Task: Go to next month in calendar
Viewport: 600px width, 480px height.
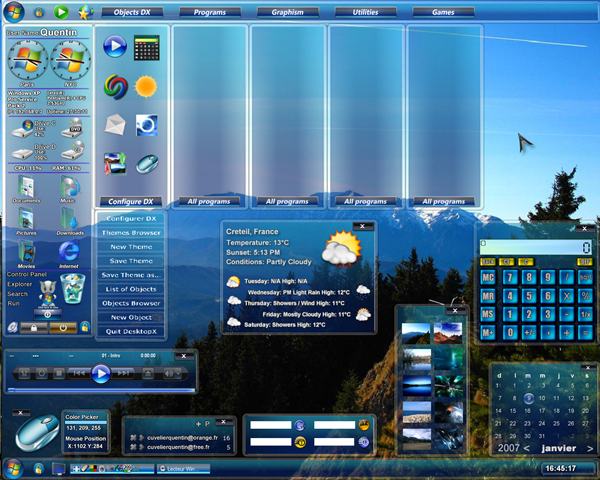Action: coord(590,448)
